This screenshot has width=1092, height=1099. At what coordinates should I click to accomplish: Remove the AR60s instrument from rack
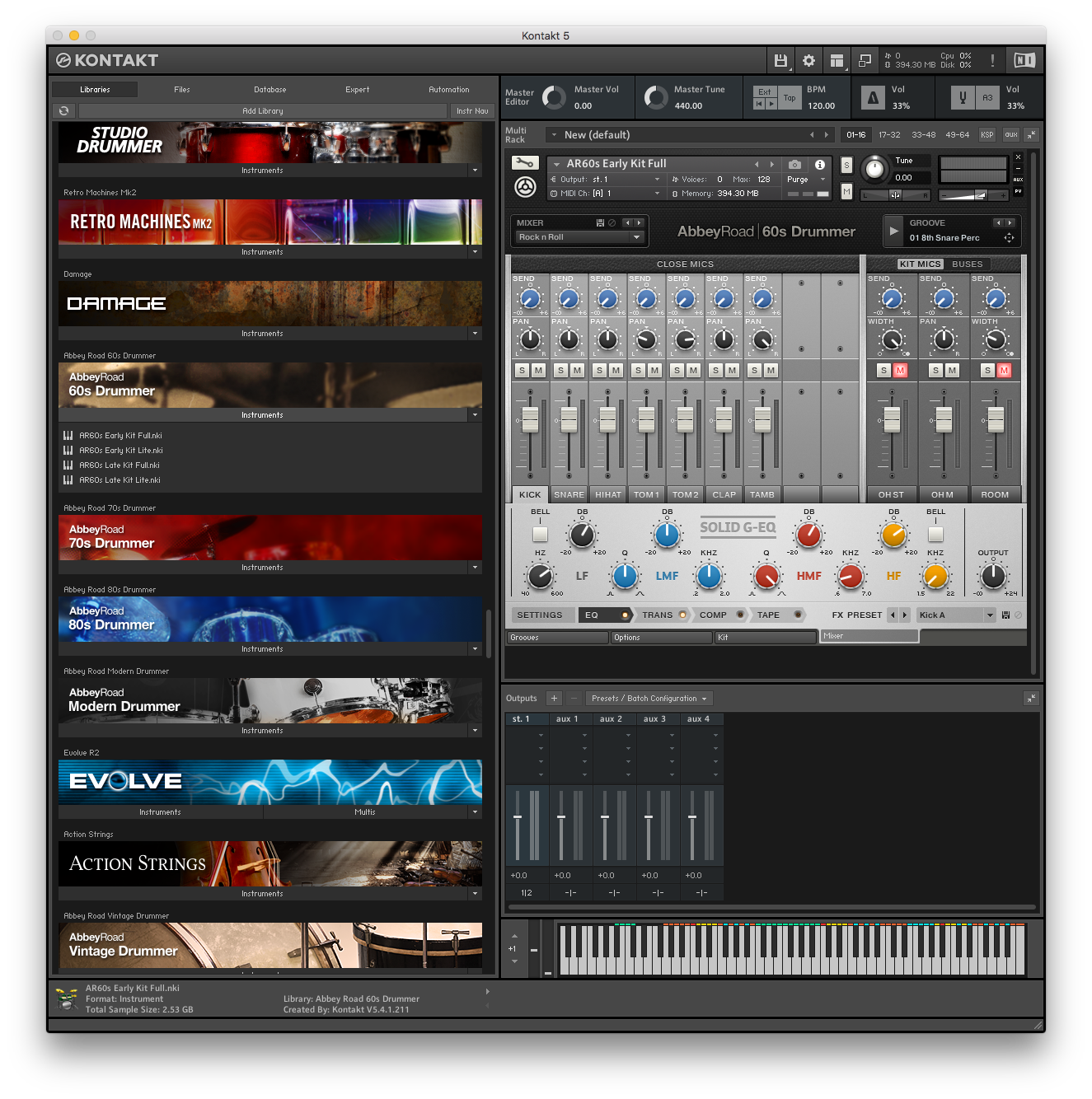click(x=1018, y=157)
